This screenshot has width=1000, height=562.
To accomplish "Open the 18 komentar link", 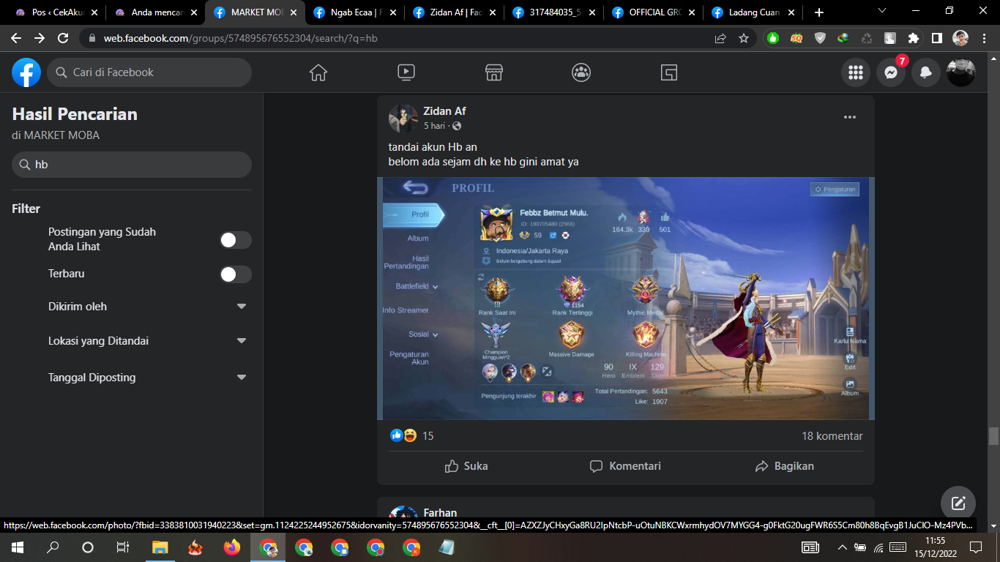I will (x=832, y=436).
